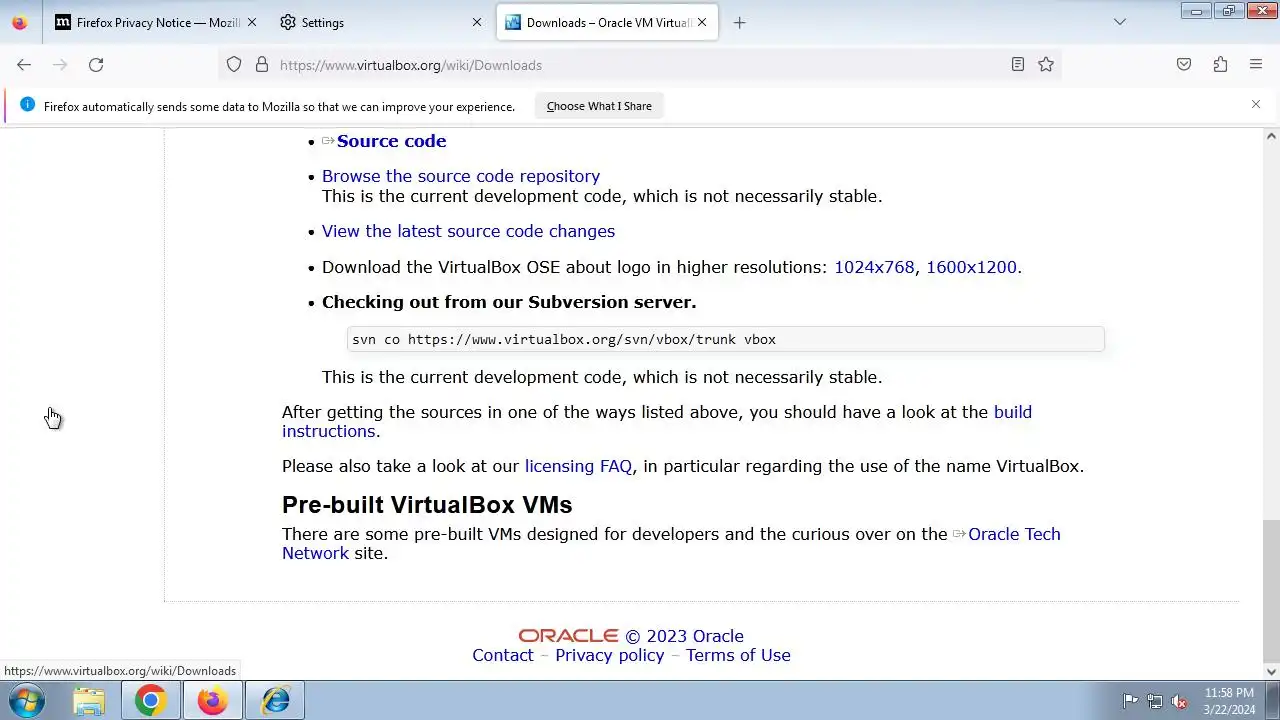Click the Firefox taskbar icon
This screenshot has width=1280, height=720.
[212, 701]
